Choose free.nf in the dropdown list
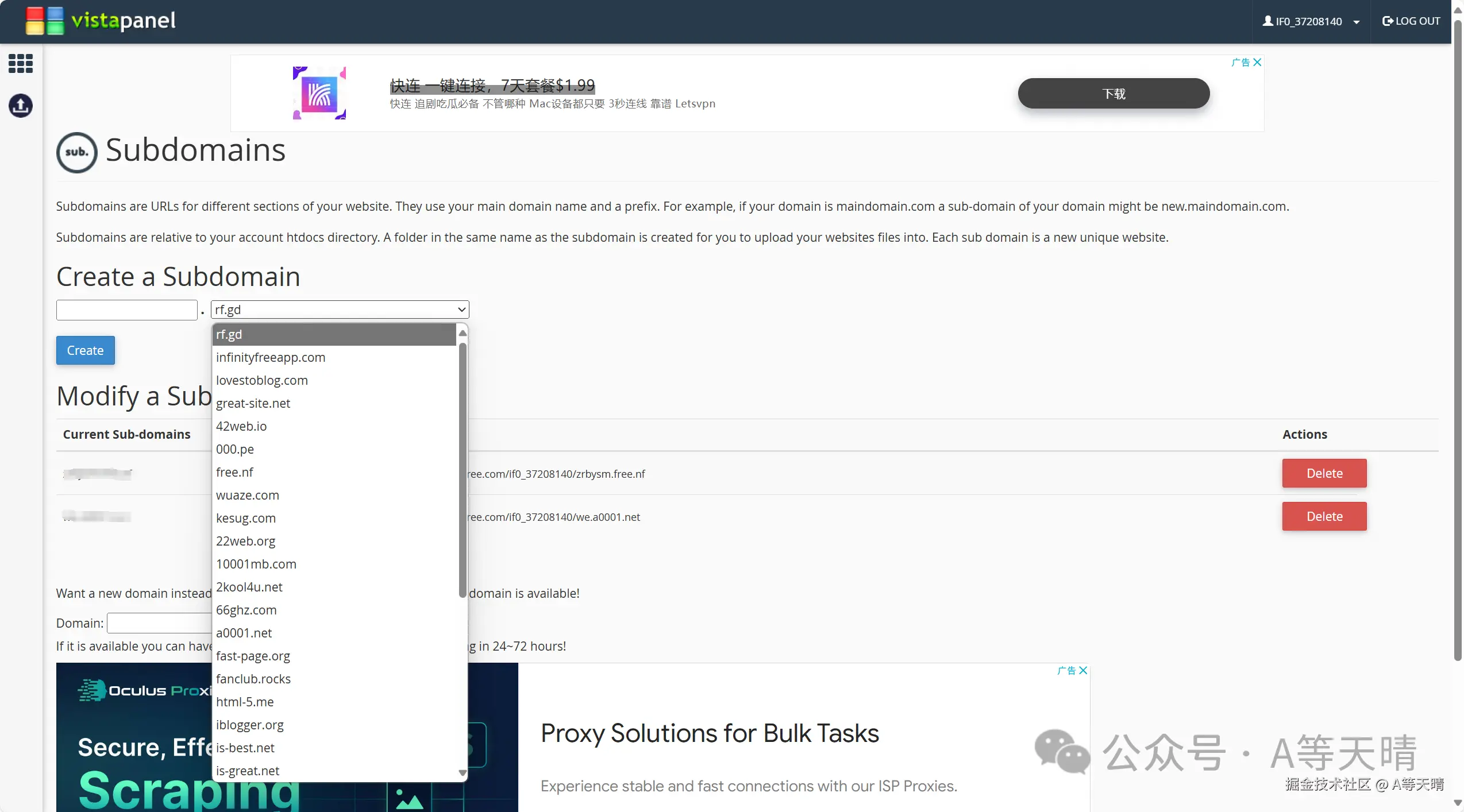 (x=234, y=472)
